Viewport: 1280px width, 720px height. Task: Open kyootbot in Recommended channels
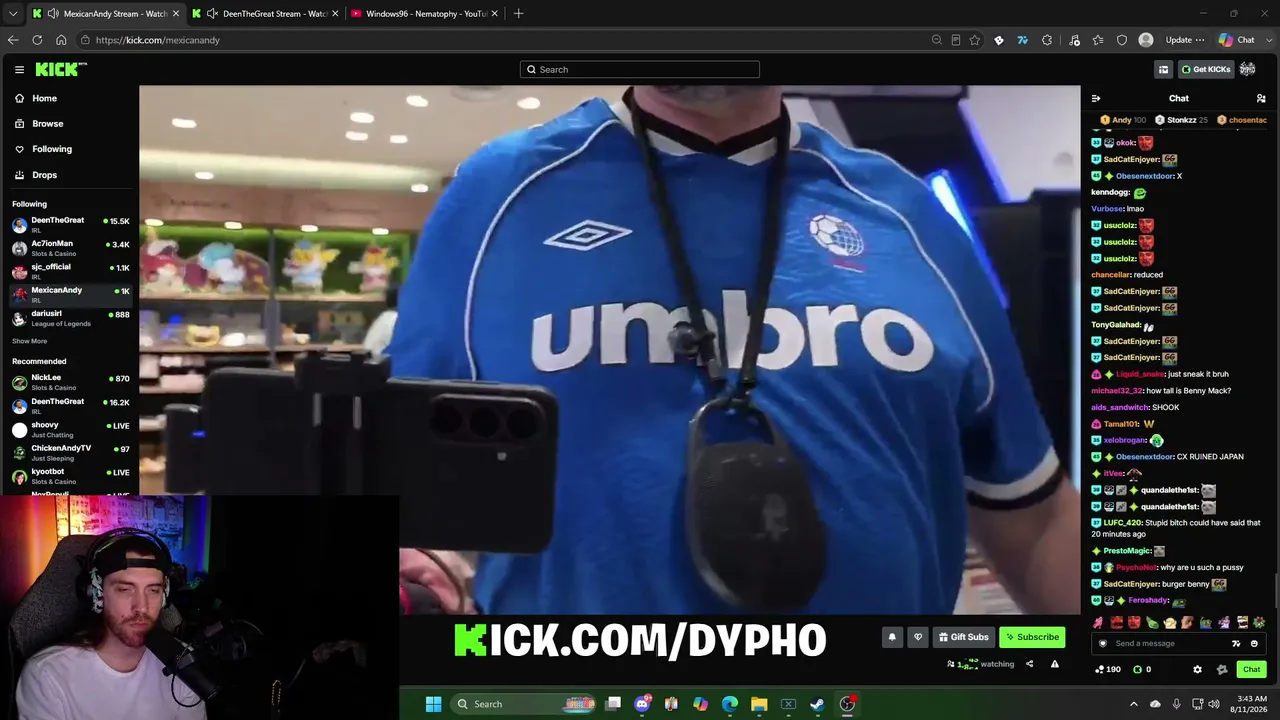[x=70, y=476]
